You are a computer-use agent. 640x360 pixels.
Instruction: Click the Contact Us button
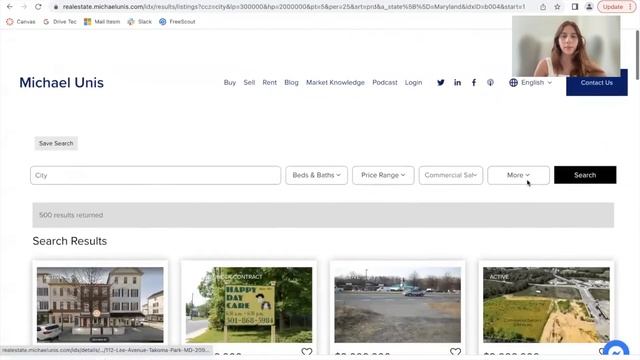(x=597, y=82)
